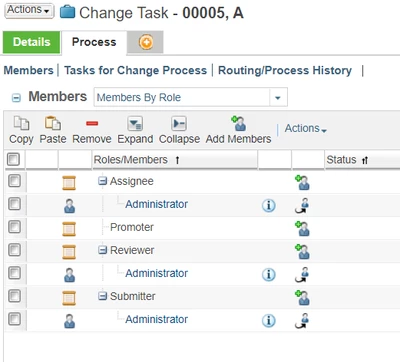Check the Submitter row checkbox
Image resolution: width=400 pixels, height=362 pixels.
pyautogui.click(x=14, y=296)
